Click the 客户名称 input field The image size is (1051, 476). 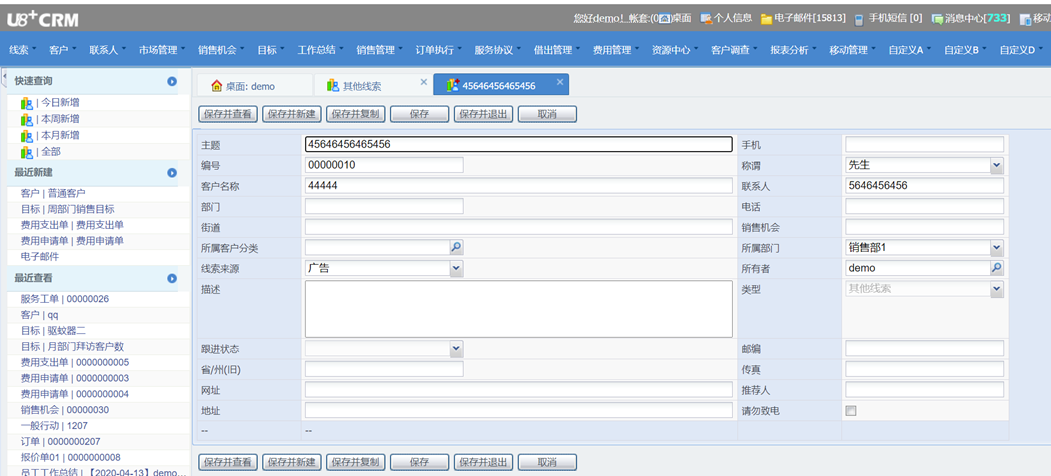click(519, 186)
